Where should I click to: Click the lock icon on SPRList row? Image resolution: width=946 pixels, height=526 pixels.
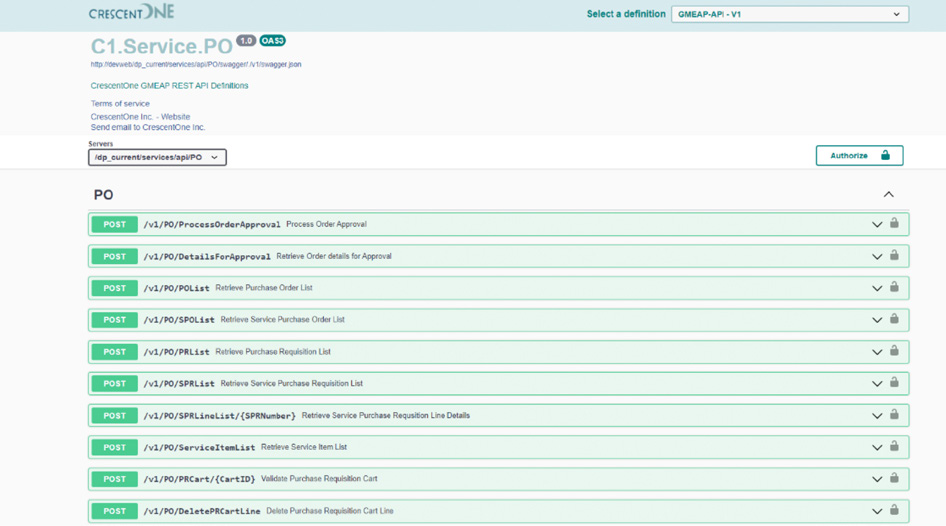(x=894, y=382)
